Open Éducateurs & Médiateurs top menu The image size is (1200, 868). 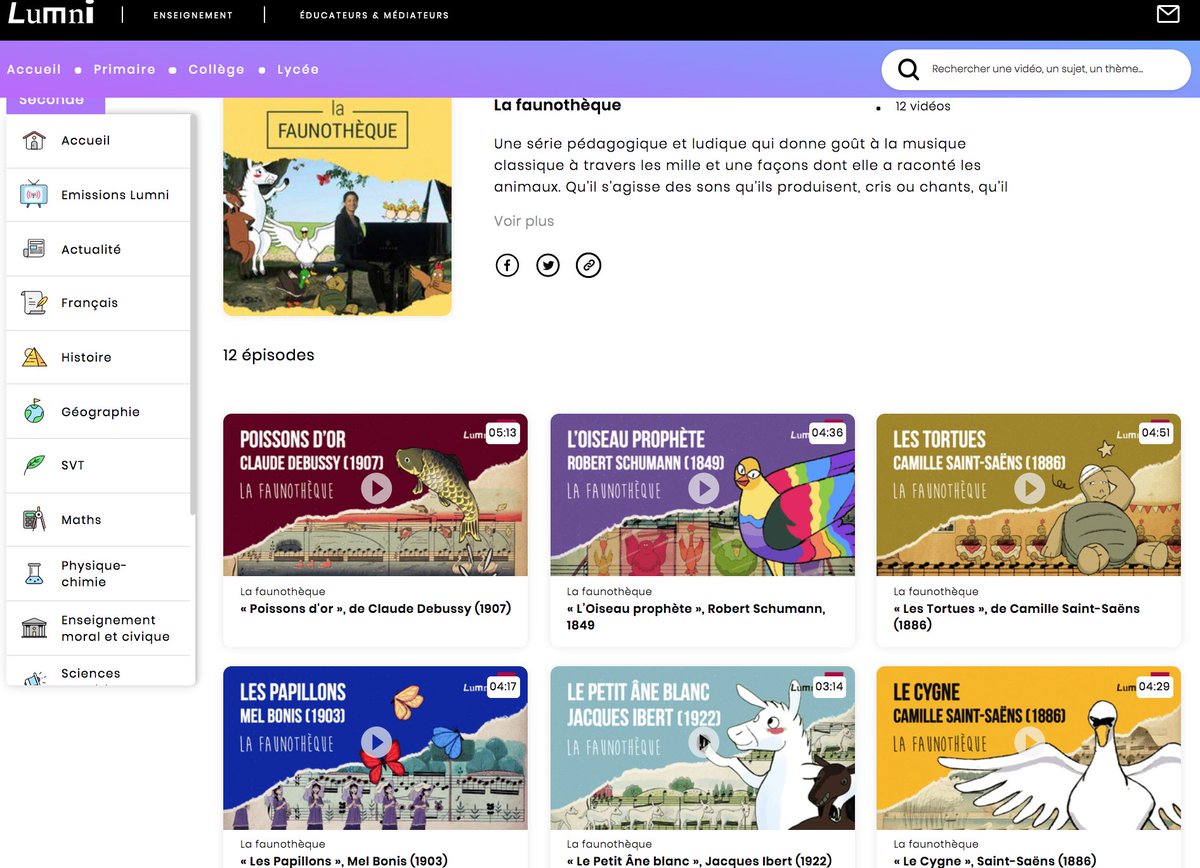374,15
